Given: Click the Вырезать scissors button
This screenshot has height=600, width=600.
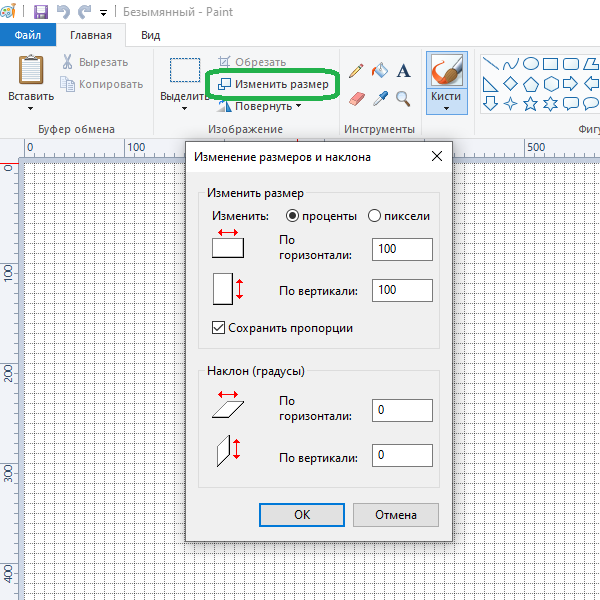Looking at the screenshot, I should coord(95,62).
